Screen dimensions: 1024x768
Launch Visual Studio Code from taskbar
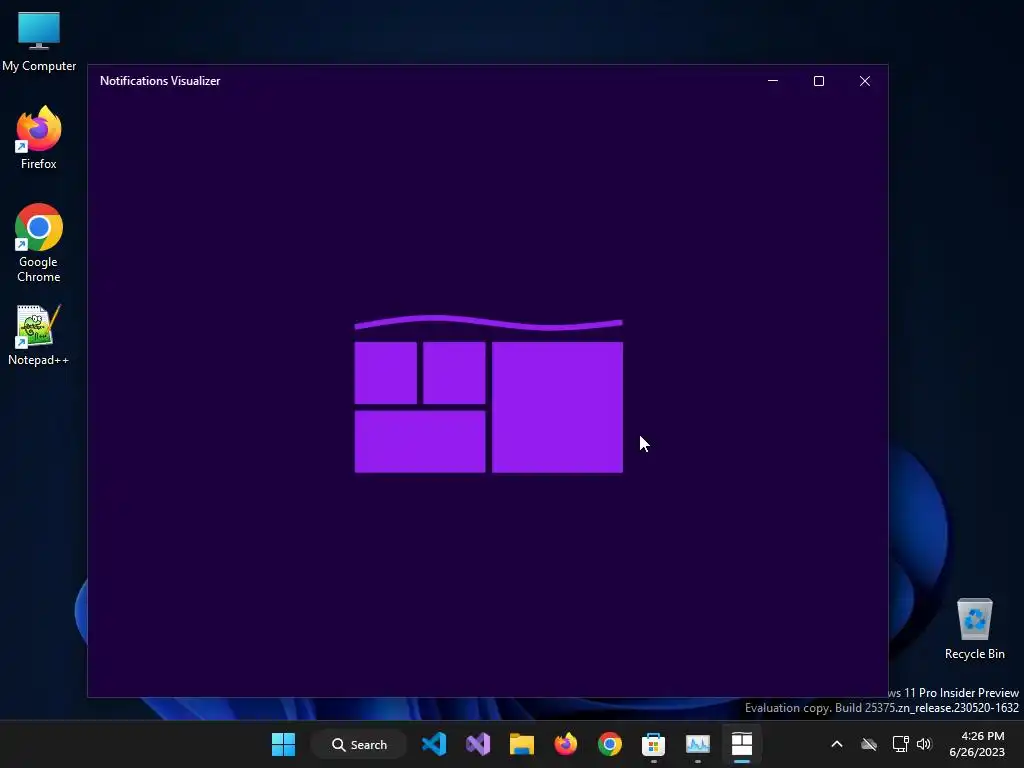434,744
